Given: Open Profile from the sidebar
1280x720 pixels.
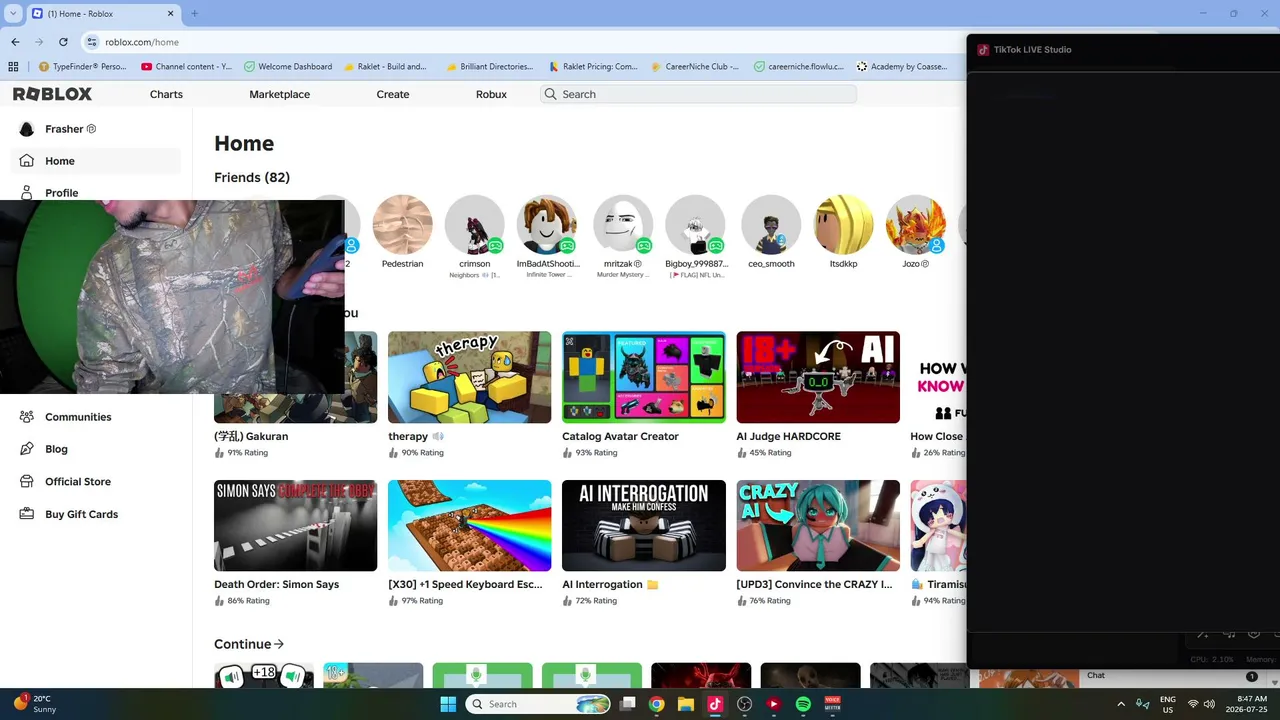Looking at the screenshot, I should (61, 193).
